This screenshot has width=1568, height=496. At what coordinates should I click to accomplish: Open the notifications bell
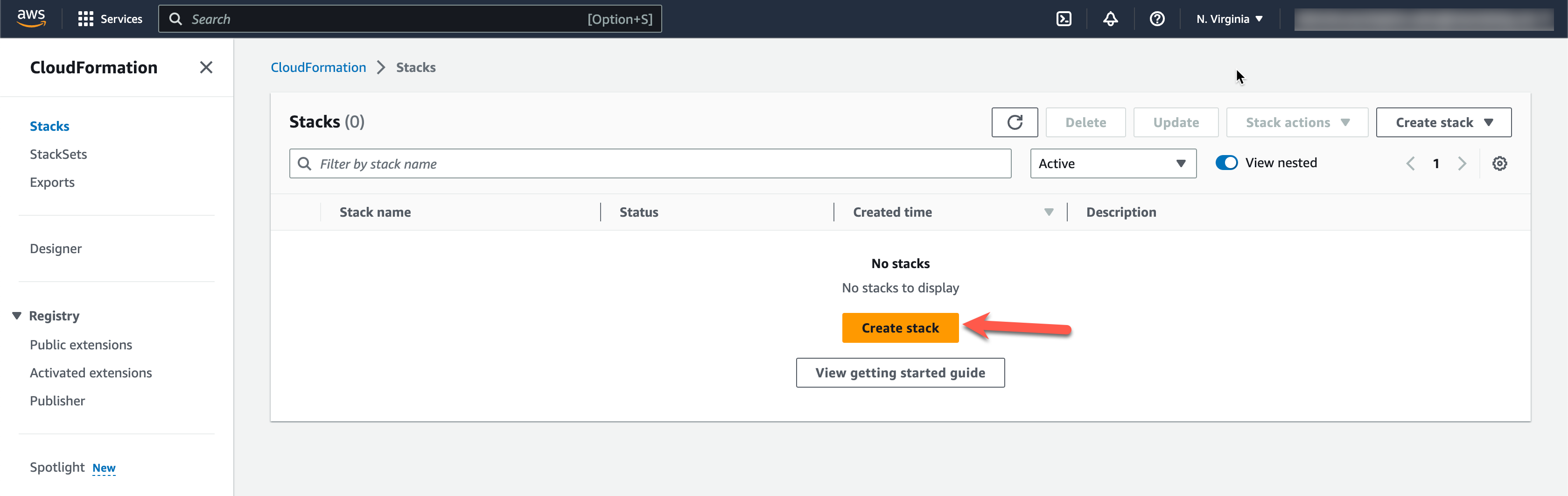[x=1110, y=19]
